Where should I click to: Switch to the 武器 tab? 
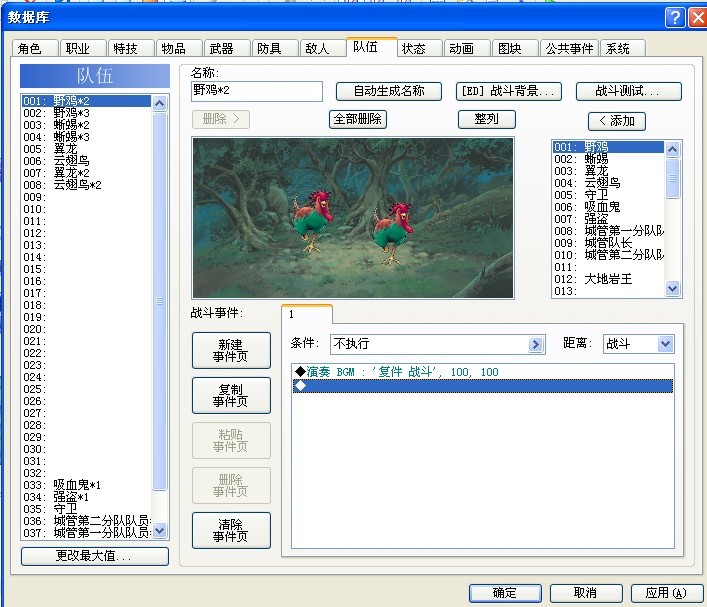227,48
